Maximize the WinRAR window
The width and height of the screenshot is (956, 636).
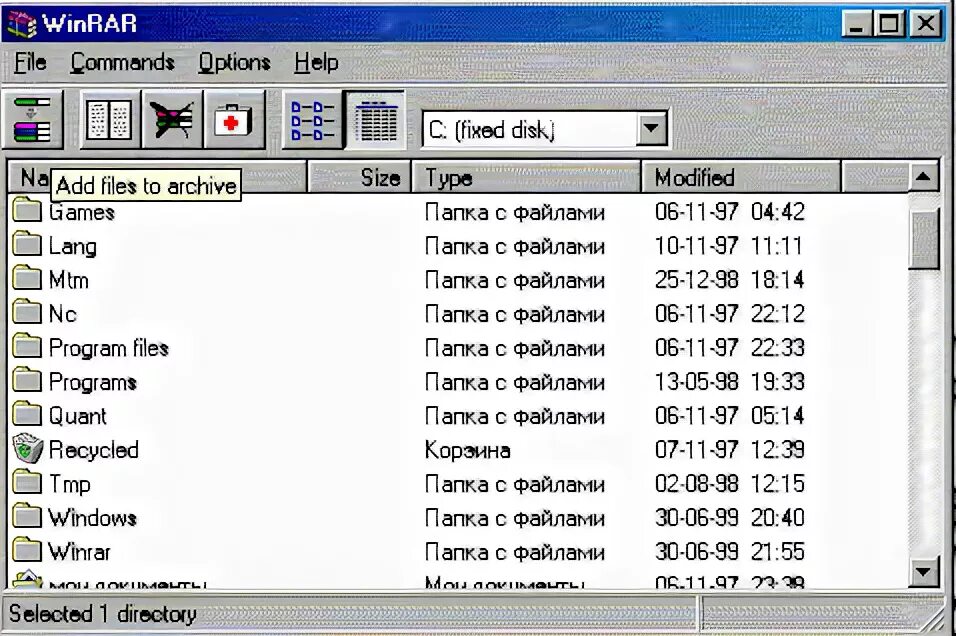click(890, 24)
